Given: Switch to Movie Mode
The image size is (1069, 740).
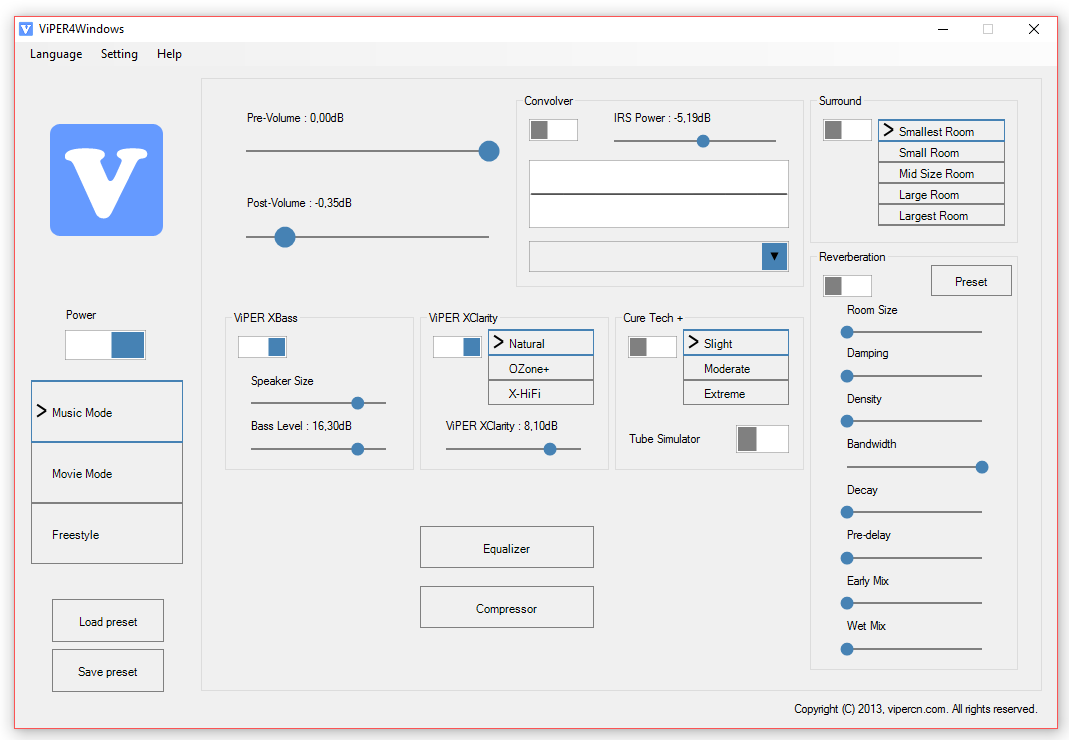Looking at the screenshot, I should 107,473.
